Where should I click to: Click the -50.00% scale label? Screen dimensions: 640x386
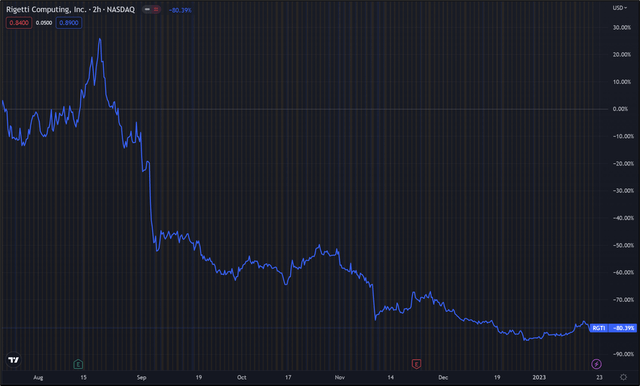tap(623, 245)
